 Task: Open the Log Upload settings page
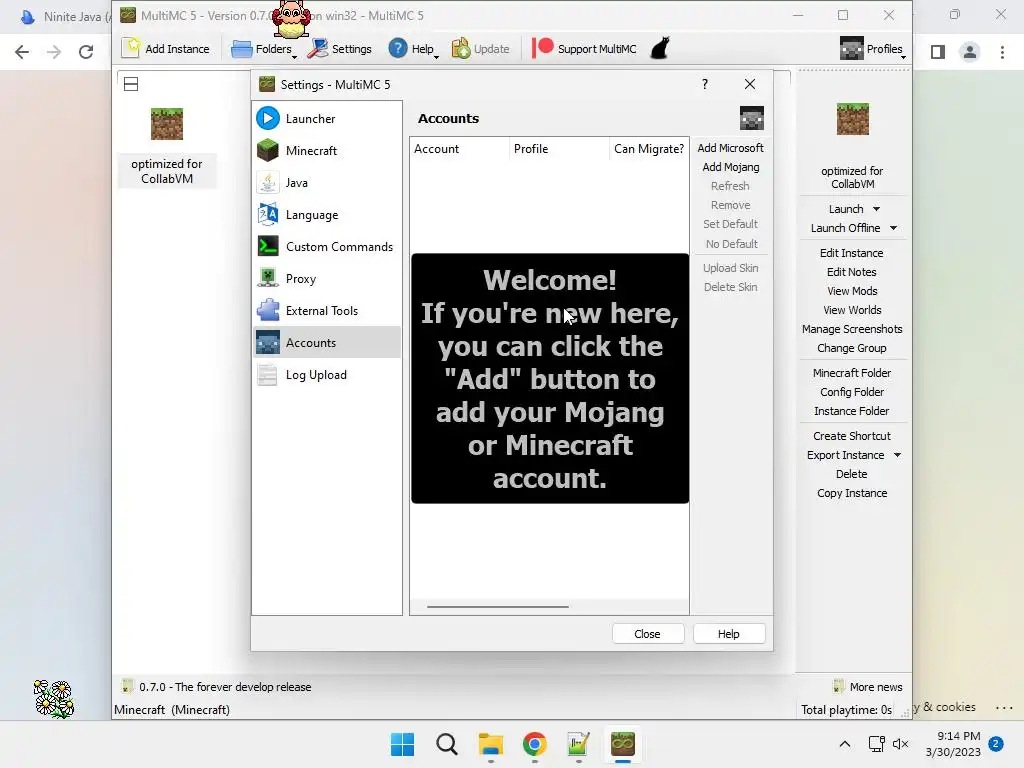327,375
